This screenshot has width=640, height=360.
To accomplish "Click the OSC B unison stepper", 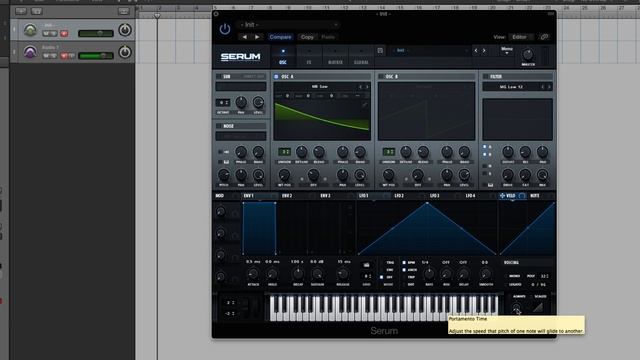I will (x=389, y=152).
